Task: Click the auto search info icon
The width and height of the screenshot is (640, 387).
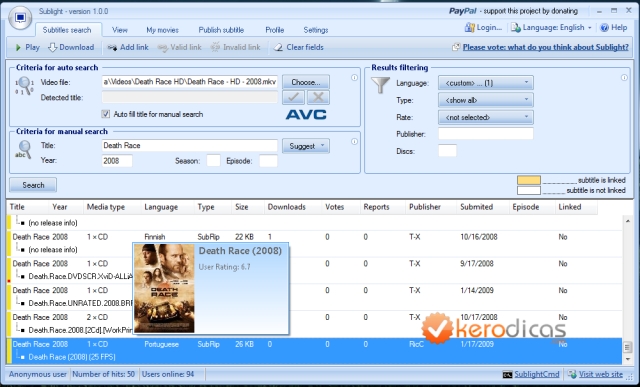Action: [354, 78]
